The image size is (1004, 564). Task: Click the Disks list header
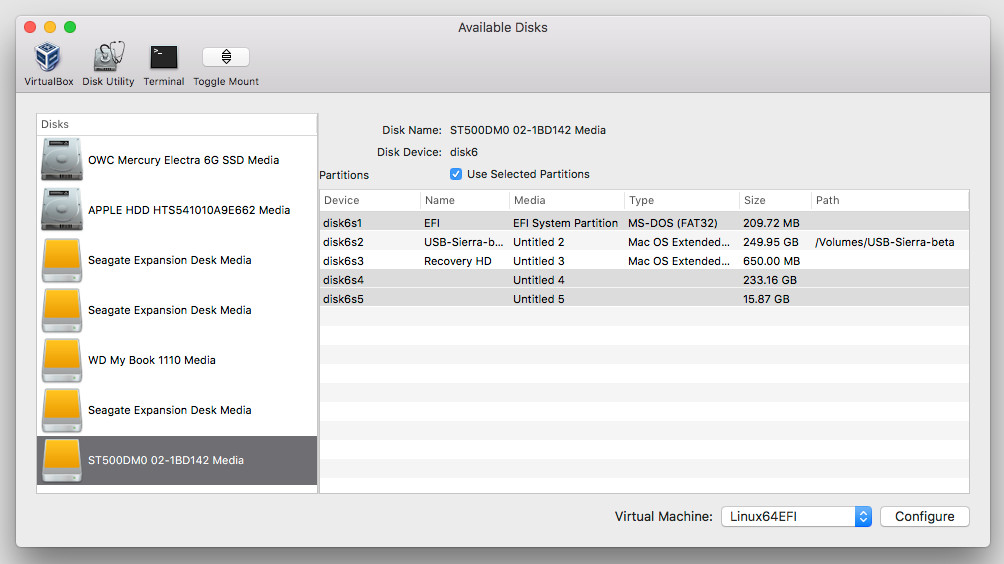click(x=177, y=124)
